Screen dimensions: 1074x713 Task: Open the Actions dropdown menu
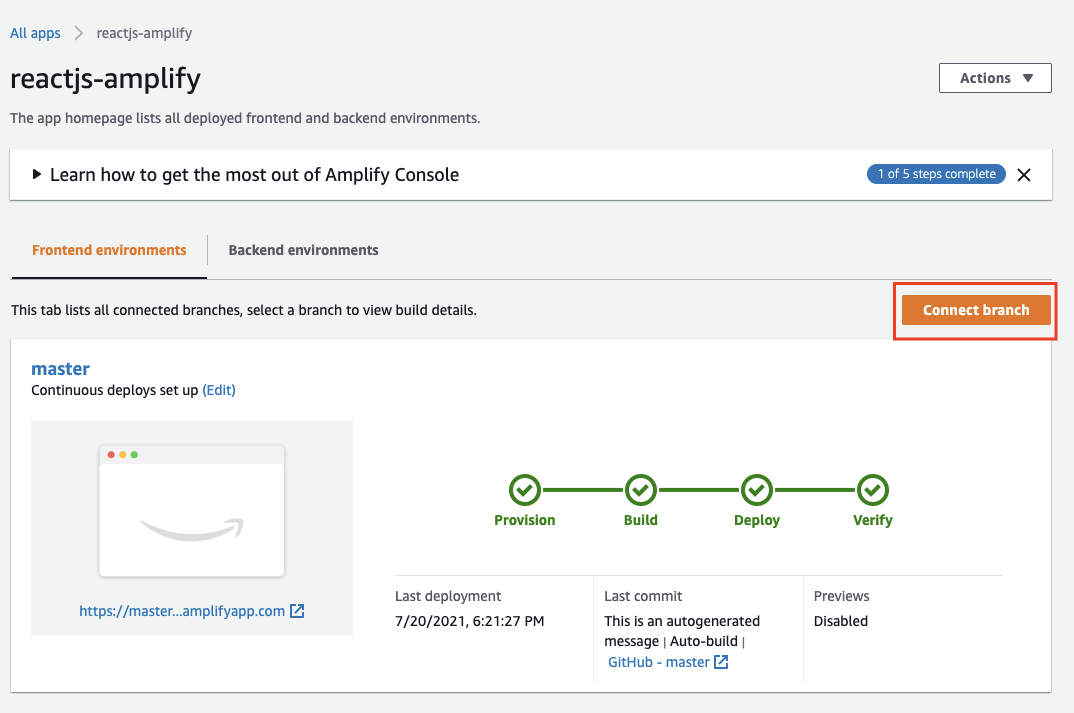click(994, 77)
